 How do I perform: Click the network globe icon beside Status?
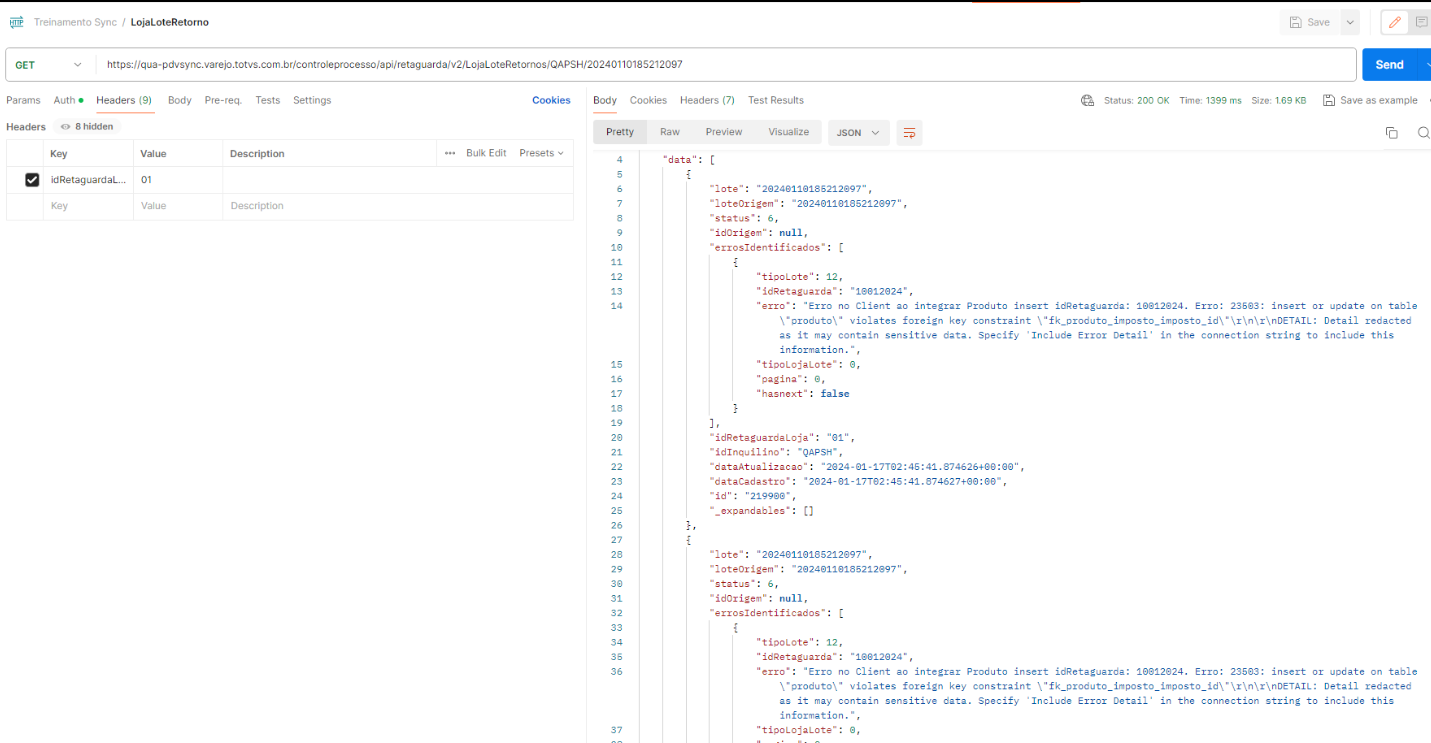click(1087, 100)
